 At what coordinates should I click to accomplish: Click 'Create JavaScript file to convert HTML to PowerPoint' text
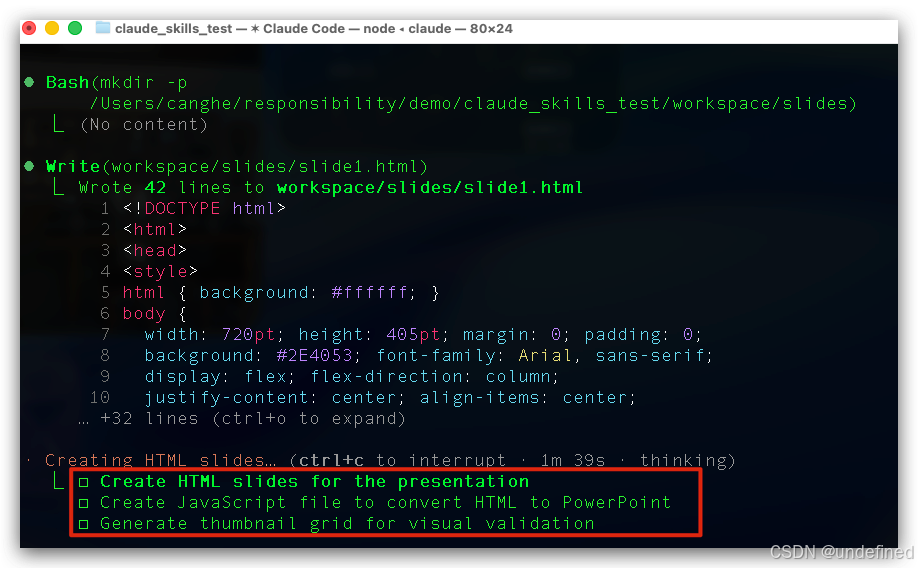[x=385, y=502]
